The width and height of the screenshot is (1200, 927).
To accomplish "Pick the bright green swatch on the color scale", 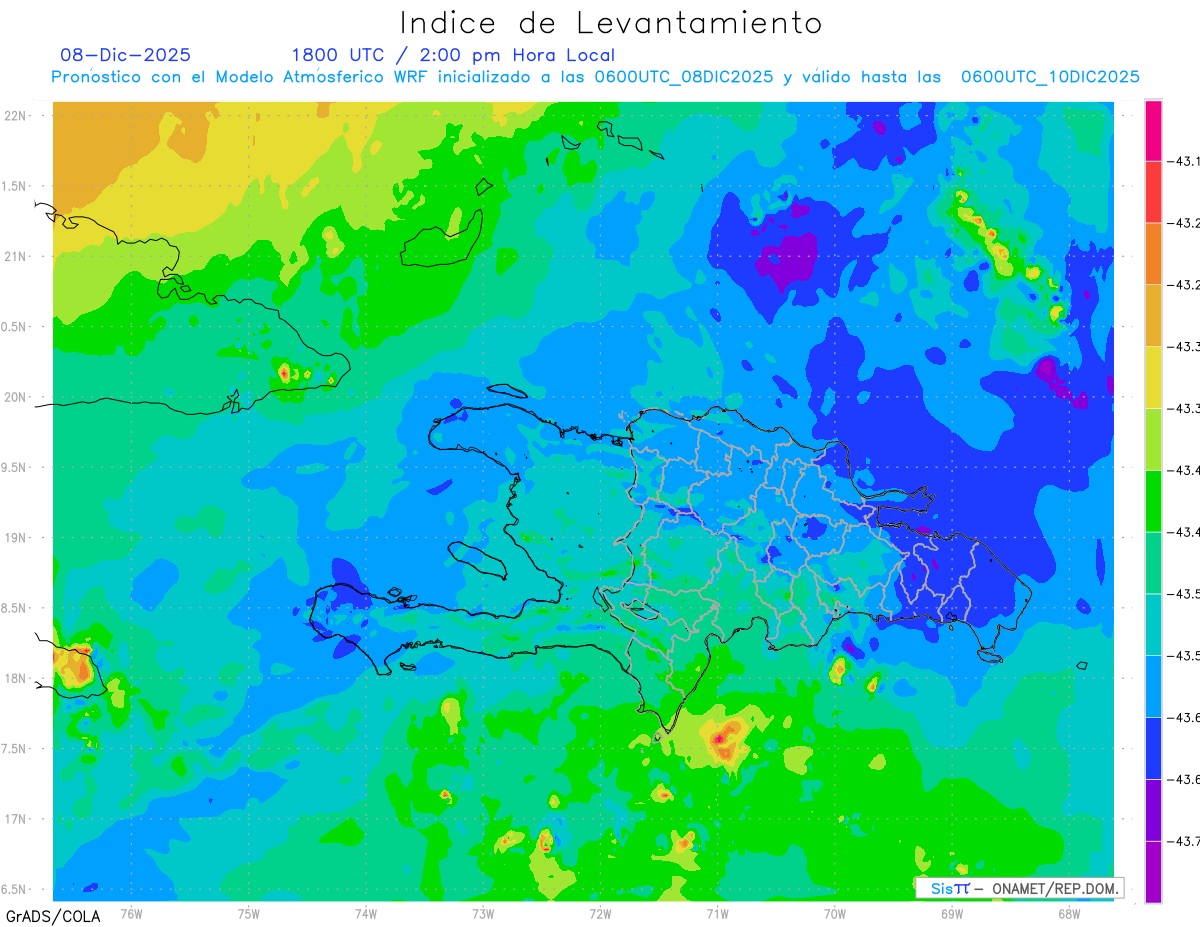I will pos(1153,500).
